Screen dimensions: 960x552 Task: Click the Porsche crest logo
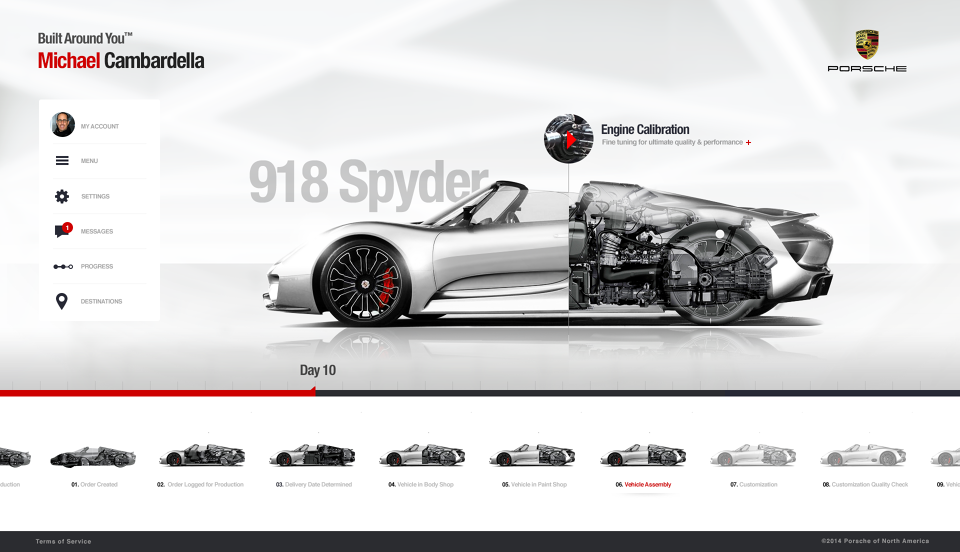point(867,44)
